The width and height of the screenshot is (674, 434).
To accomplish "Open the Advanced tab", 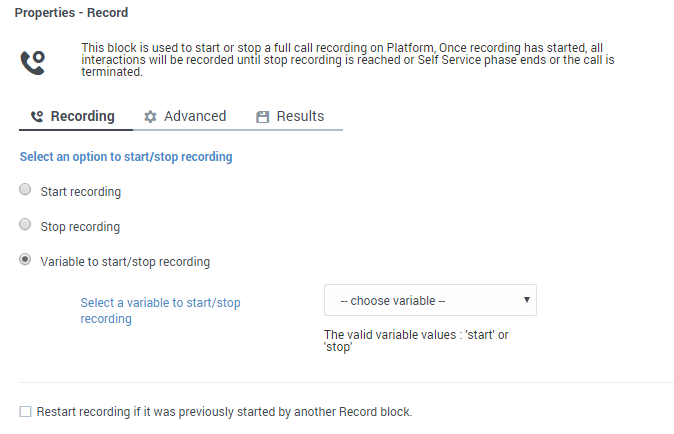I will 194,116.
